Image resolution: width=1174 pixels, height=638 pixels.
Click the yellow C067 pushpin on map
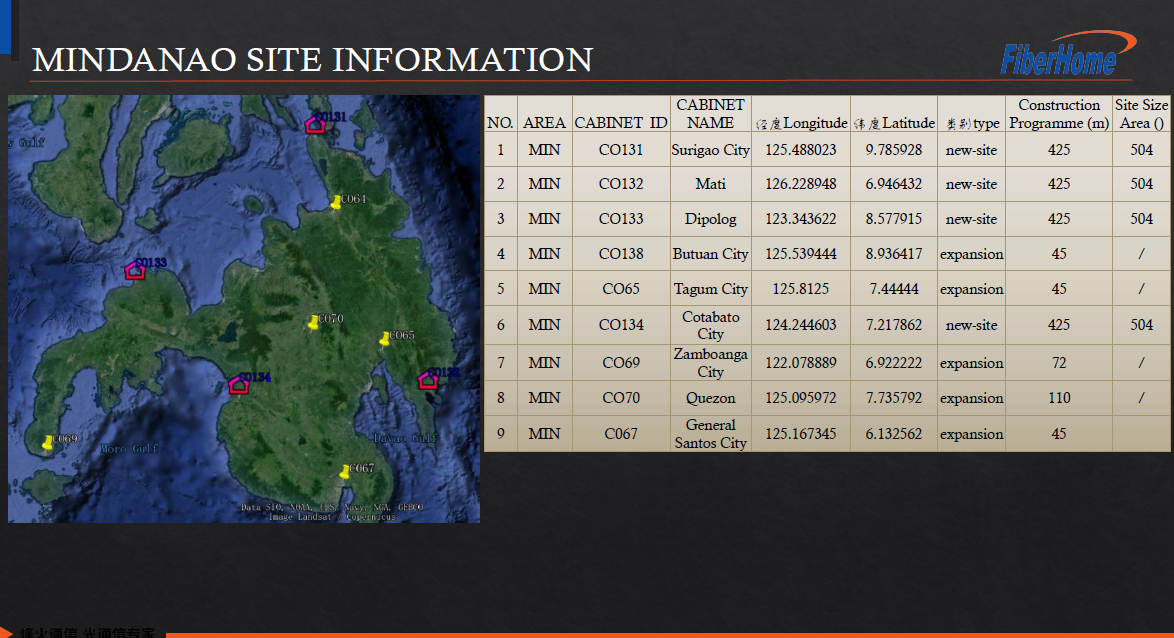[x=344, y=471]
